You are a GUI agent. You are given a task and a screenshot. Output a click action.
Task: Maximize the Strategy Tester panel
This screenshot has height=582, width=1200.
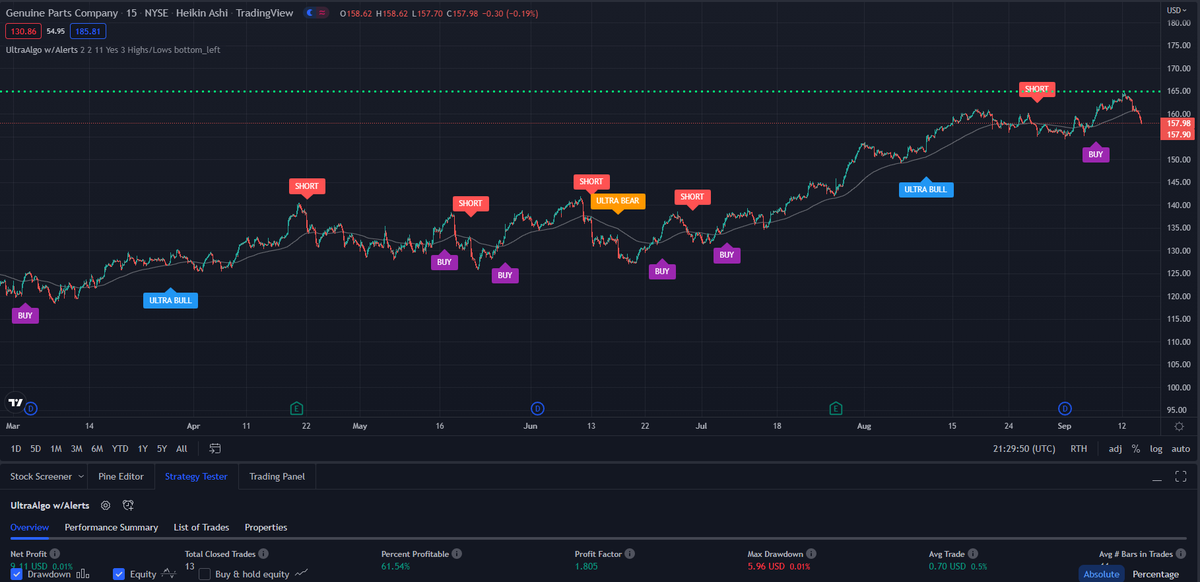click(1181, 477)
